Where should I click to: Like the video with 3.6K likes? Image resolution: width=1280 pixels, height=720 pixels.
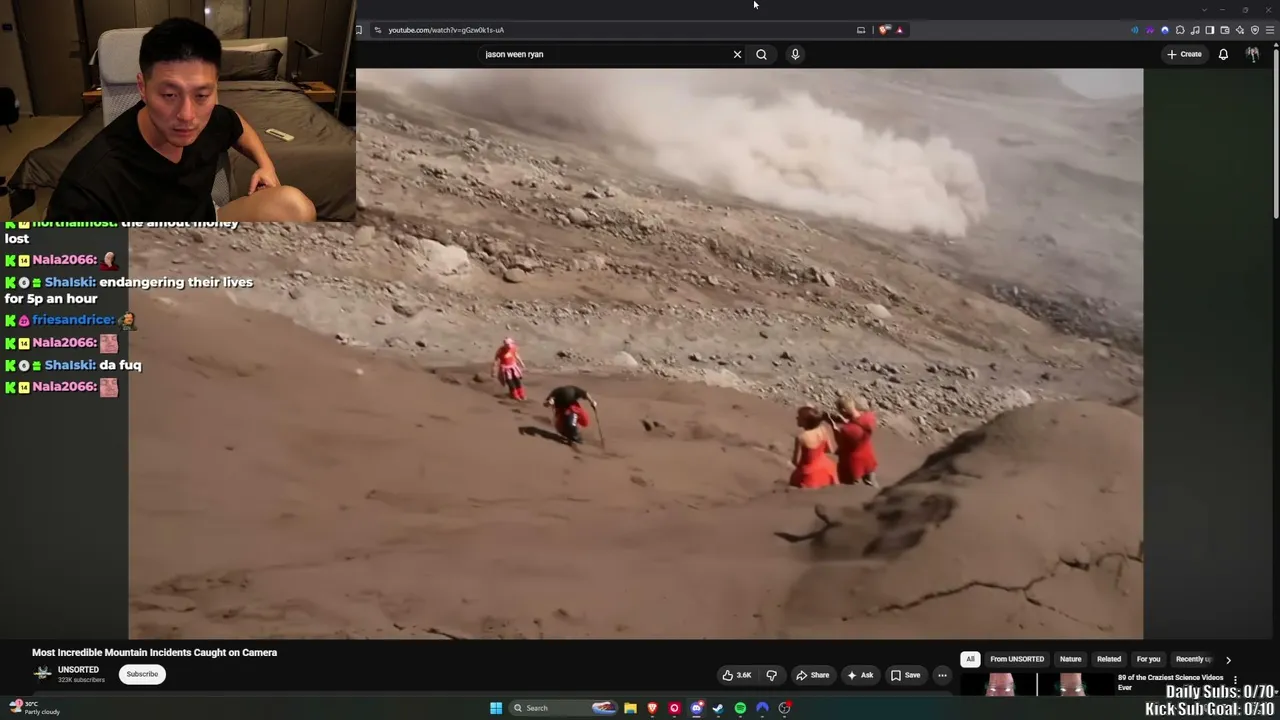(737, 675)
